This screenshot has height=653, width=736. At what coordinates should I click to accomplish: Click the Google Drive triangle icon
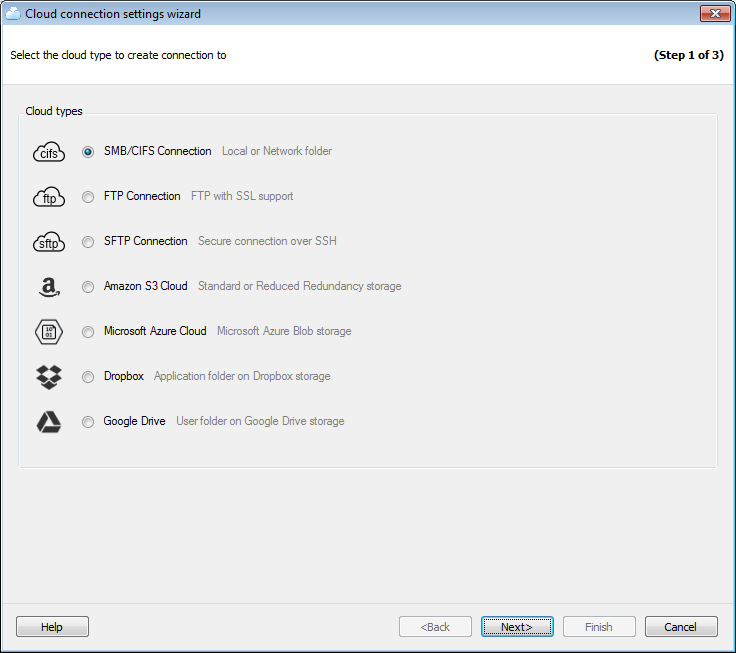(49, 422)
